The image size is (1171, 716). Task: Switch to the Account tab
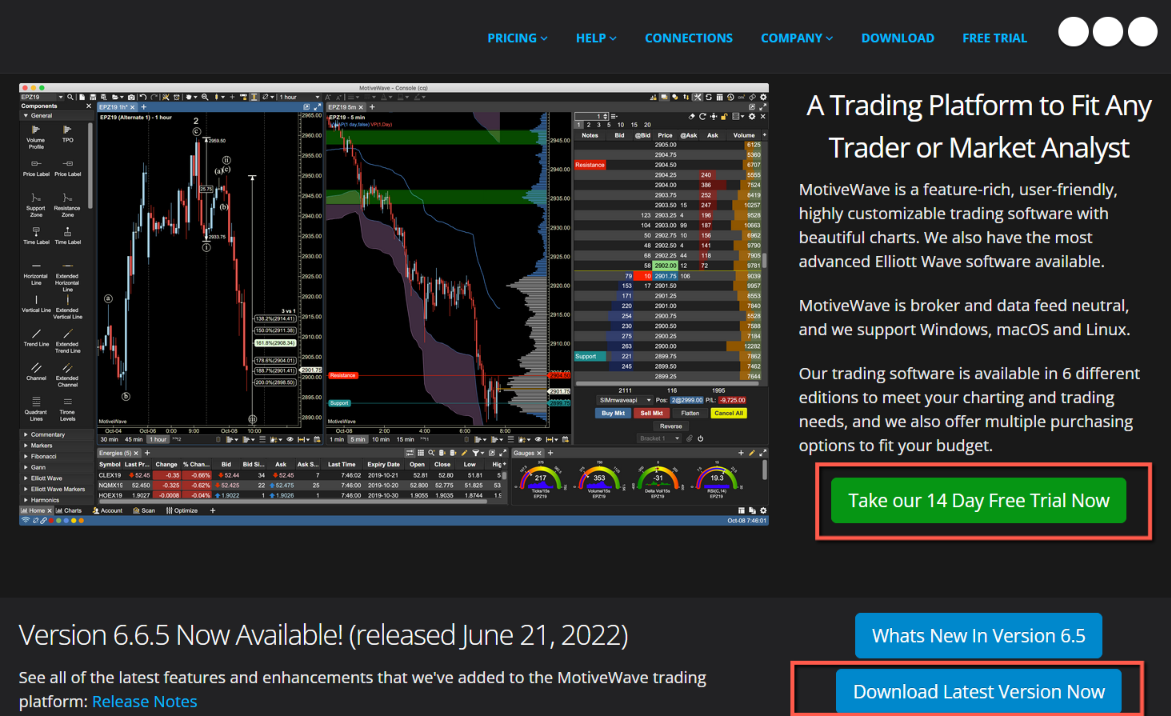[x=107, y=511]
